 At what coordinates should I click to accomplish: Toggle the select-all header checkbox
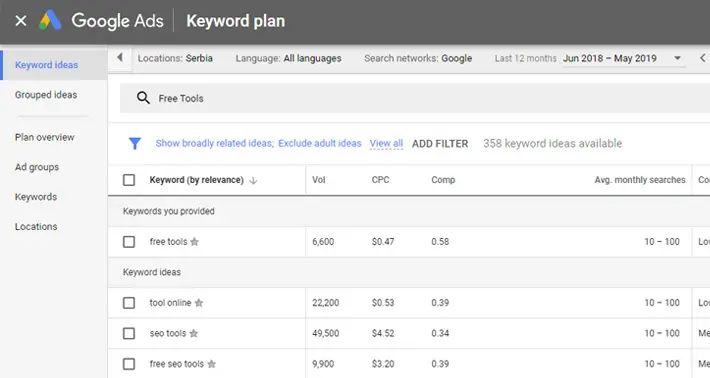[129, 180]
